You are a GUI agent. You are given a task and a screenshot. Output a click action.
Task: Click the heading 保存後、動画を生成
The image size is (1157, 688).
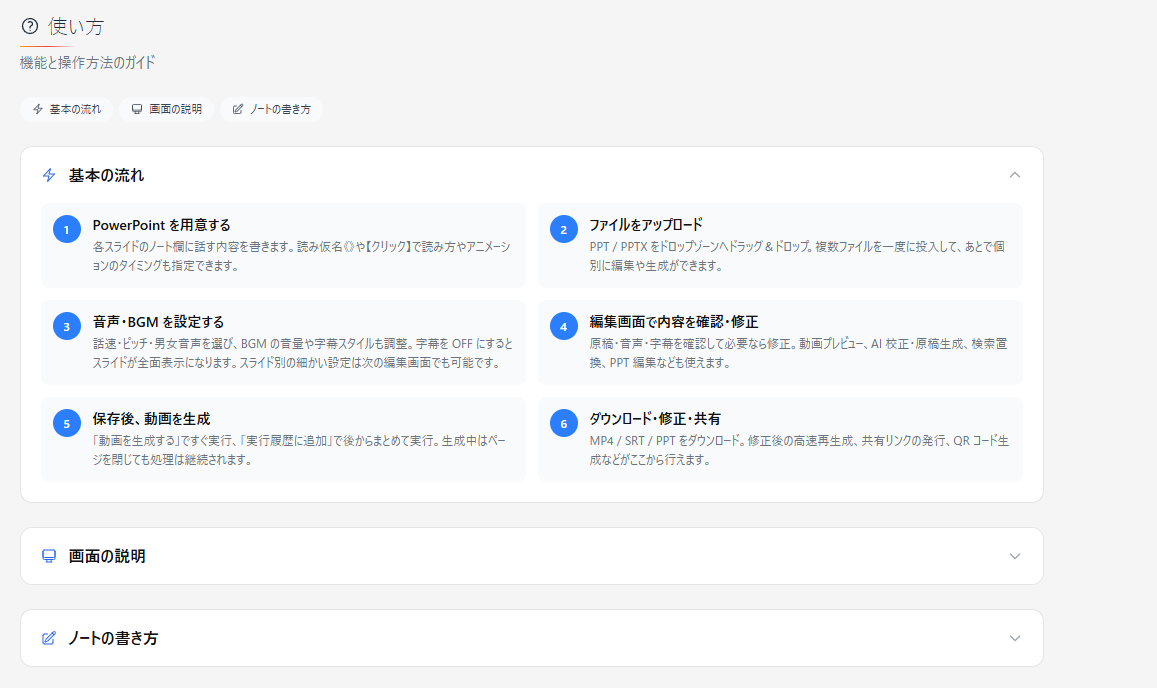[x=151, y=419]
